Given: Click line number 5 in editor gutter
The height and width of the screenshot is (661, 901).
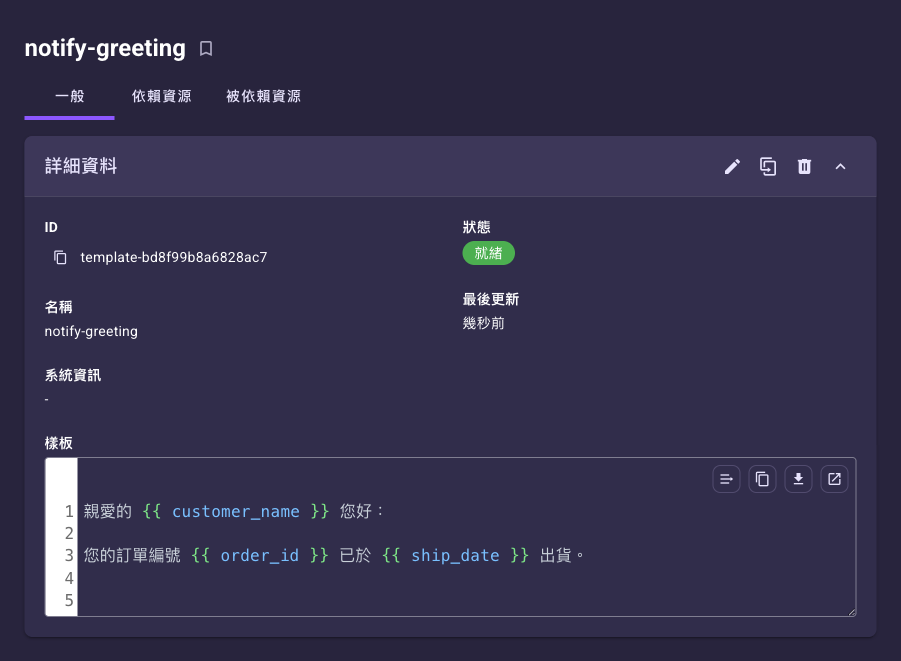Looking at the screenshot, I should 69,600.
